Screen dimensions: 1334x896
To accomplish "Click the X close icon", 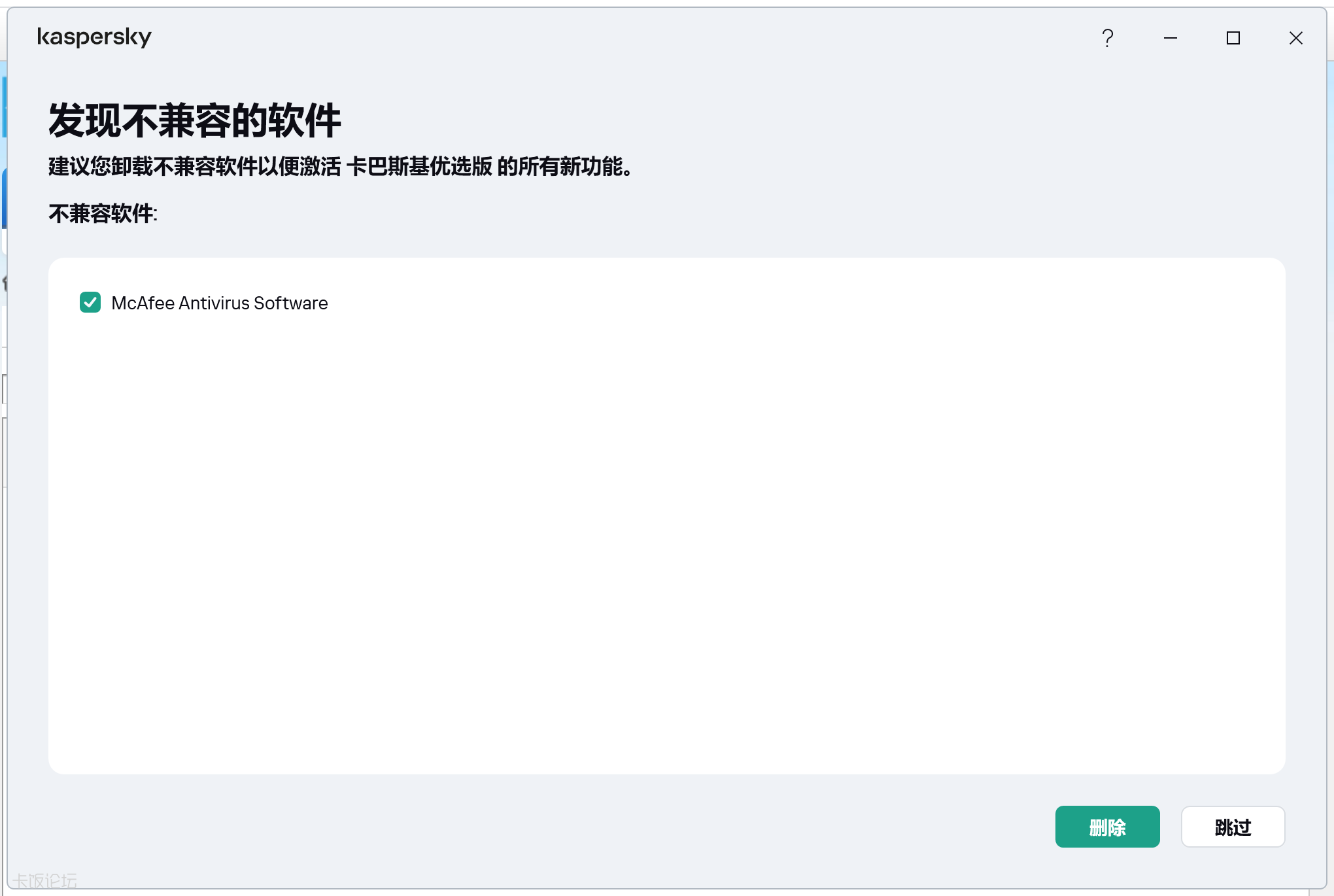I will click(x=1295, y=38).
